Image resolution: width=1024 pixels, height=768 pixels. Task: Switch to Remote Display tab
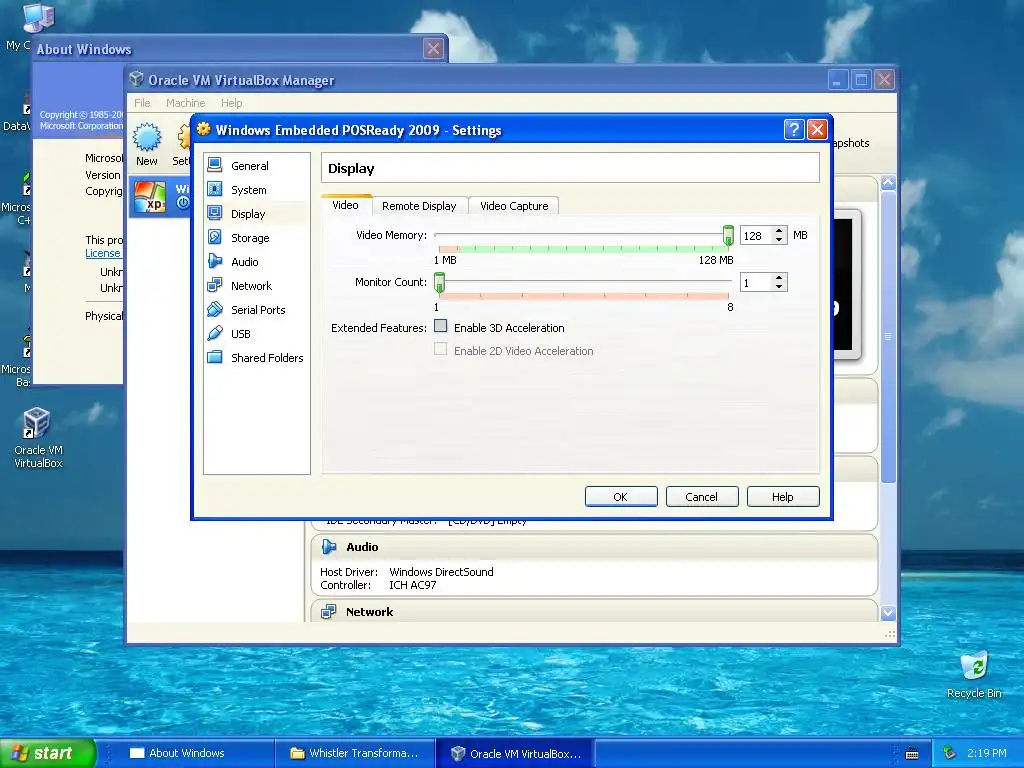pos(419,206)
